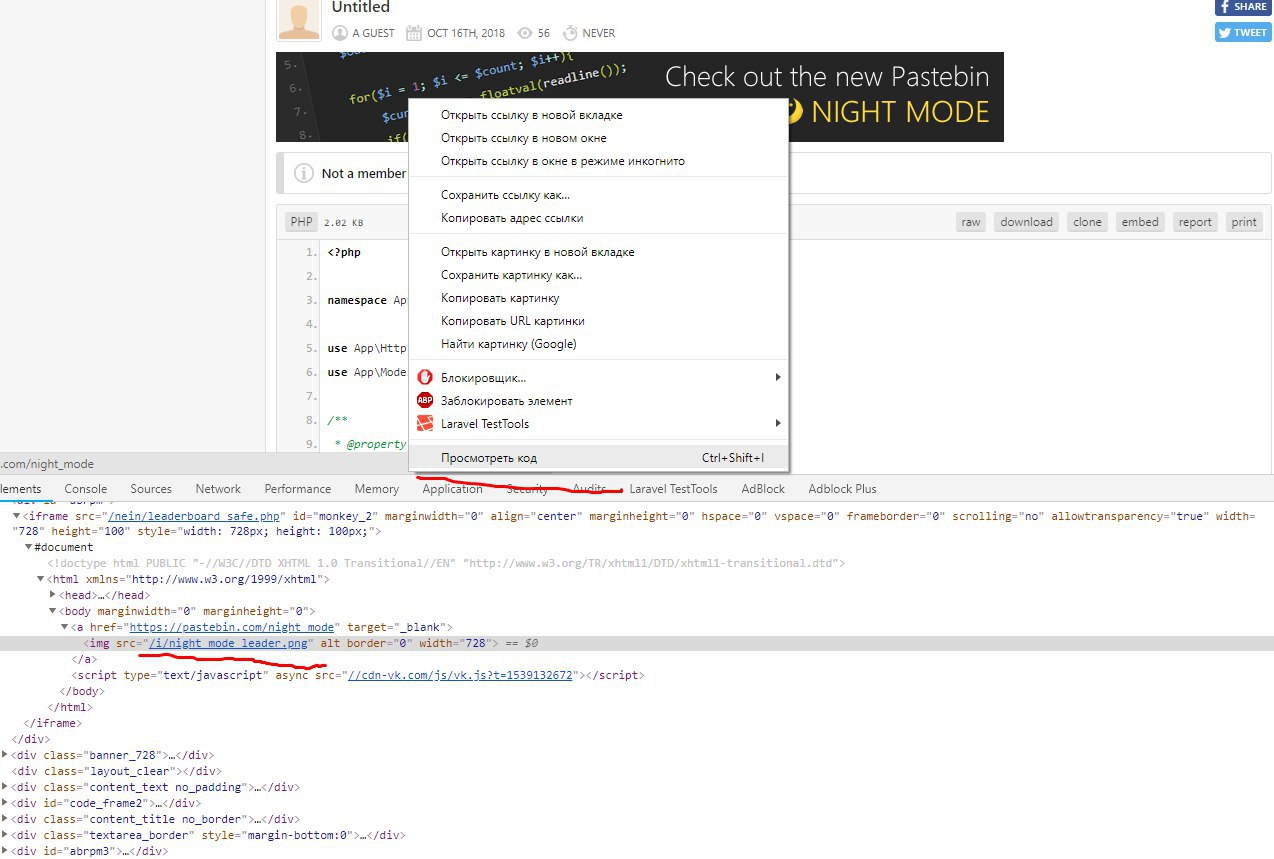Click the info icon in Not a member notice
Viewport: 1274px width, 859px height.
pyautogui.click(x=304, y=174)
